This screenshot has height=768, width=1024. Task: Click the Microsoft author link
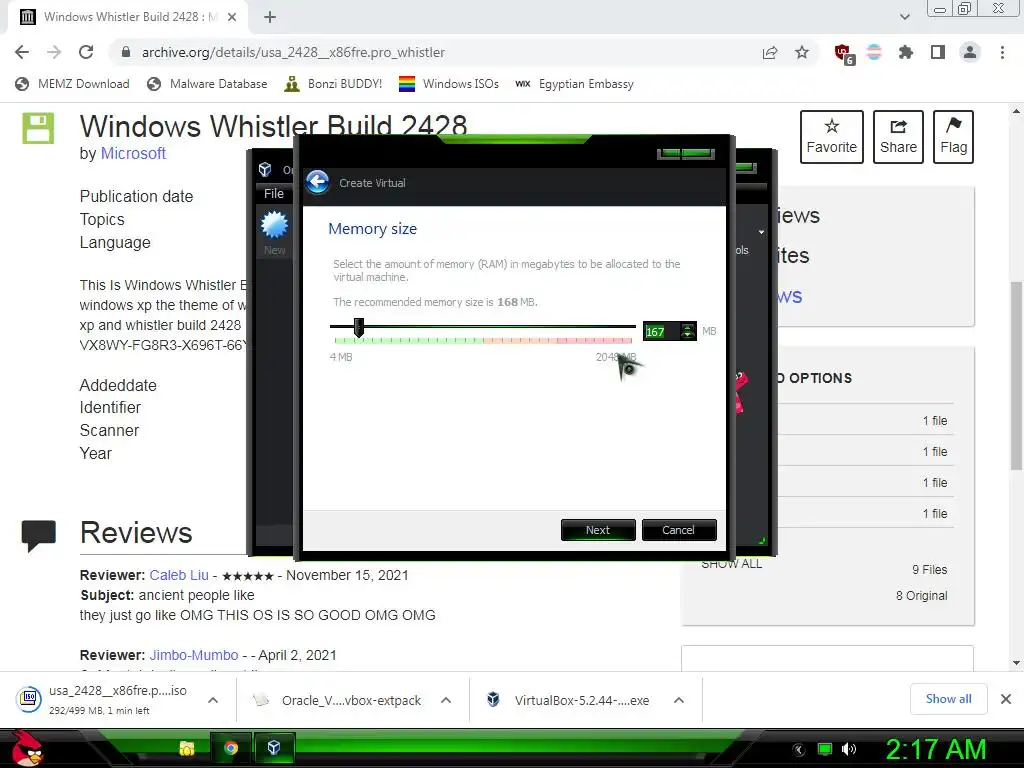[x=133, y=153]
